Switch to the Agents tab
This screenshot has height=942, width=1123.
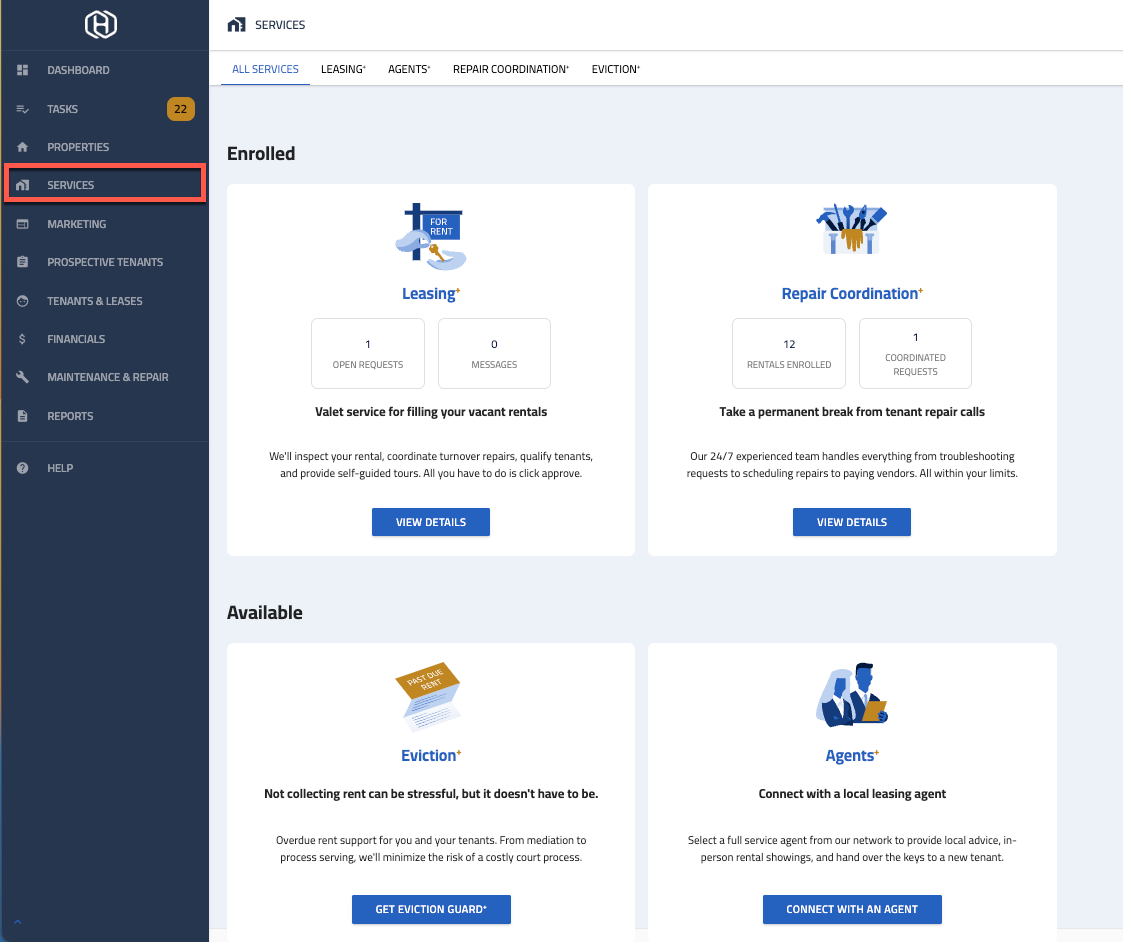click(x=409, y=69)
